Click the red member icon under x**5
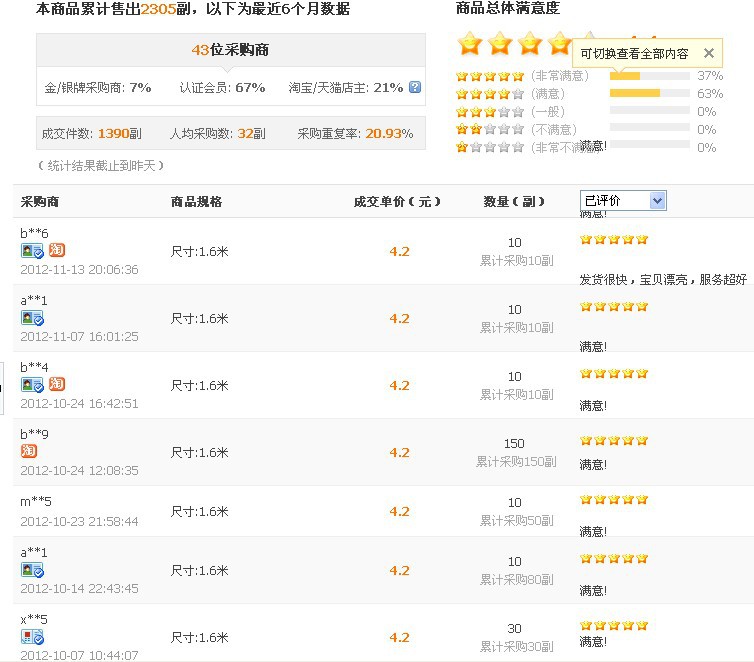754x662 pixels. (x=32, y=637)
